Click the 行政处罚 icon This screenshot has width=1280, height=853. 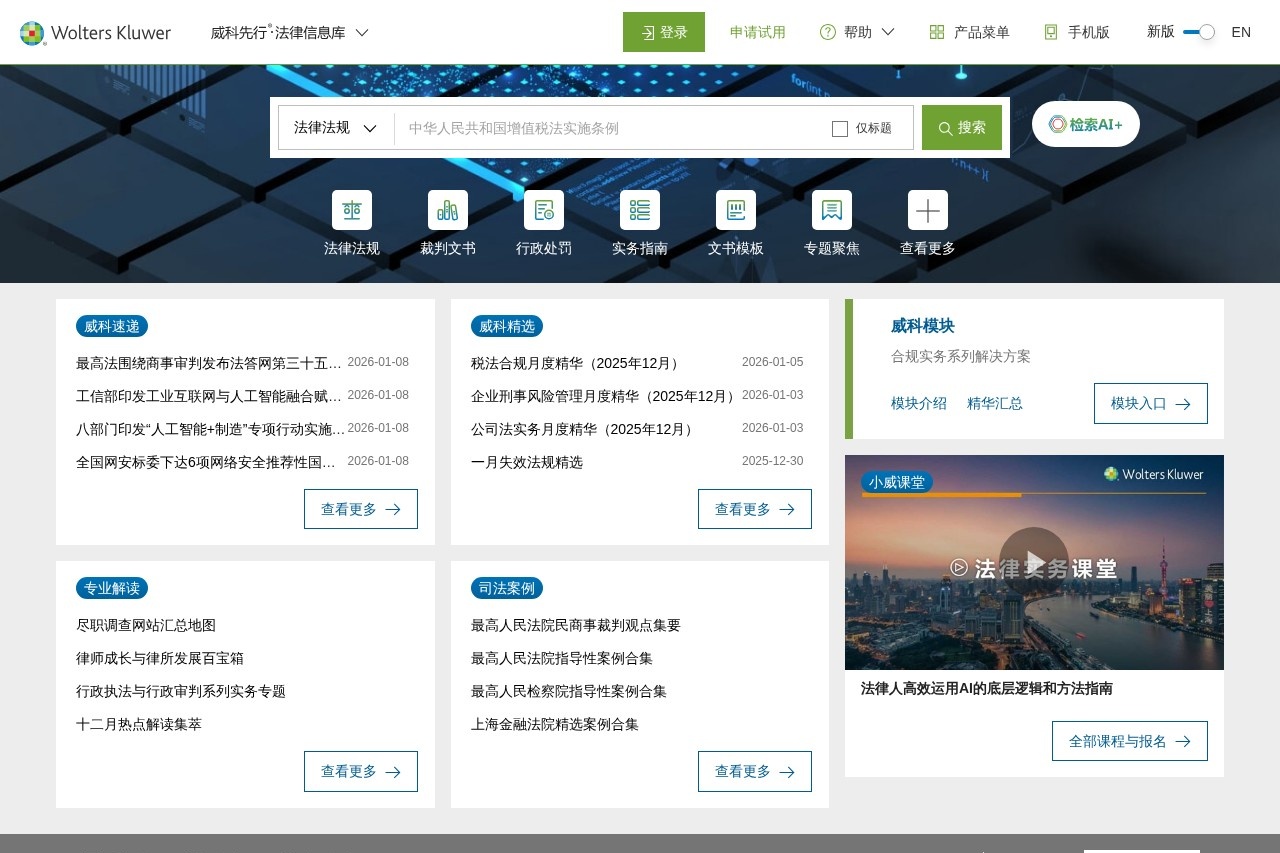click(543, 210)
